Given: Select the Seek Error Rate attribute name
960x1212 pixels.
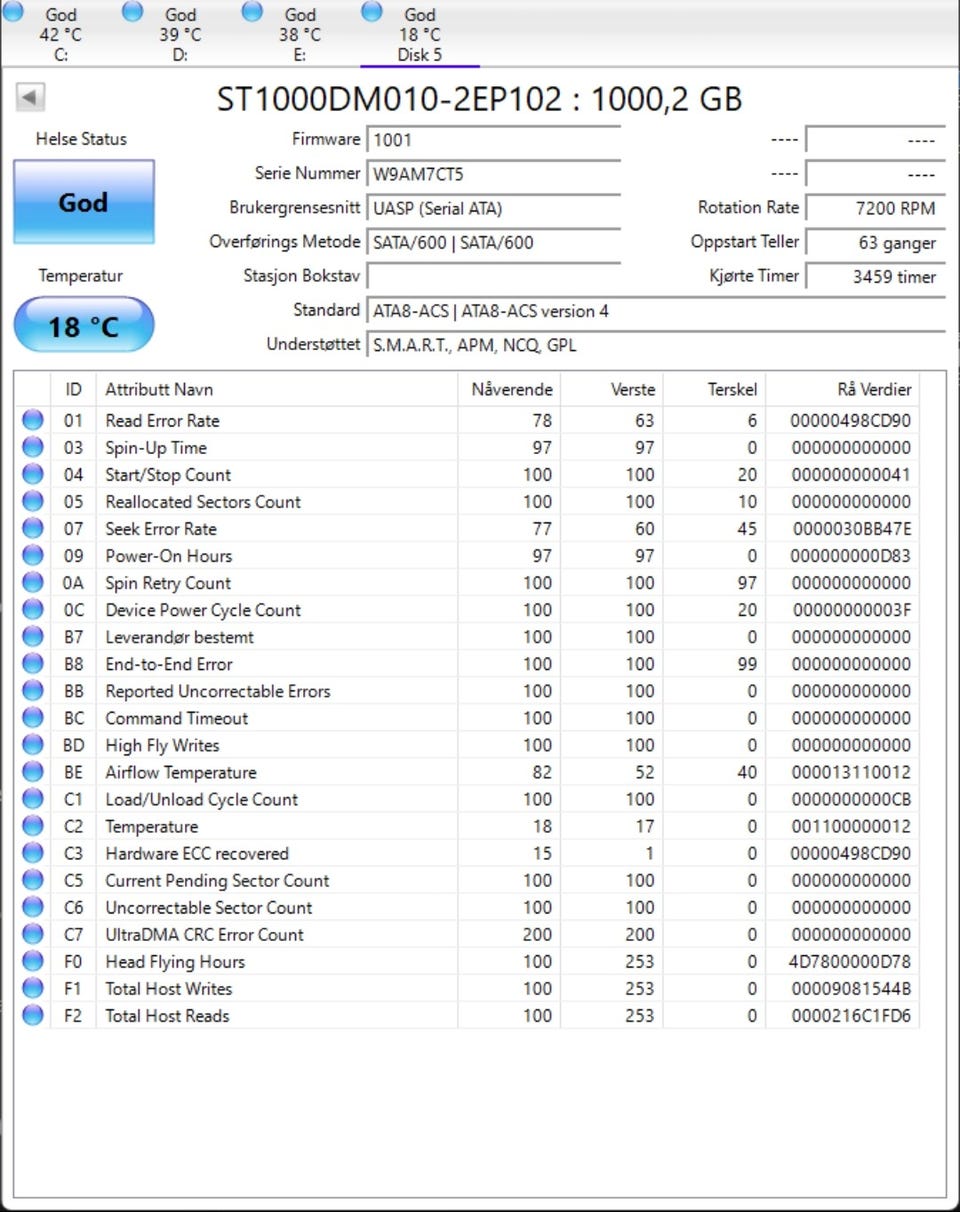Looking at the screenshot, I should (x=161, y=529).
